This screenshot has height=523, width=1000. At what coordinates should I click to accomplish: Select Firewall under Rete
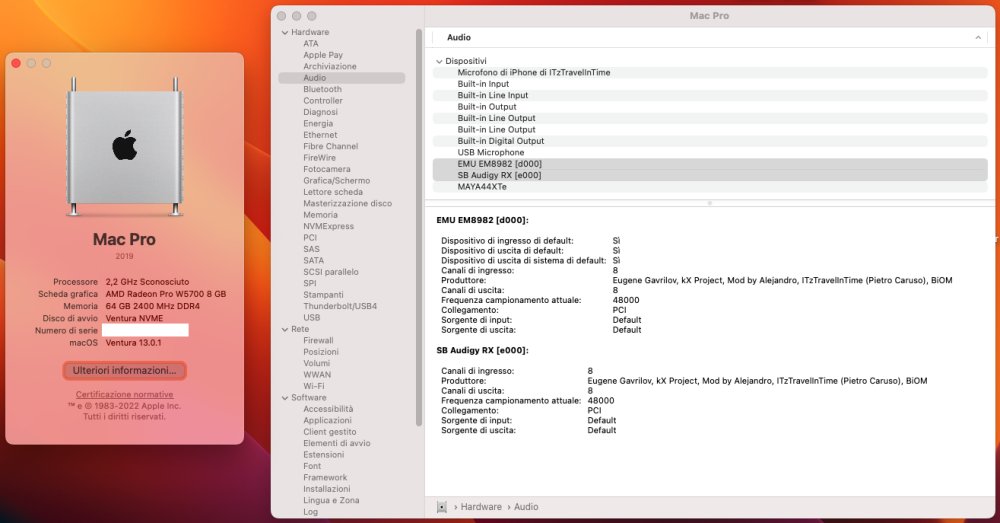coord(318,341)
